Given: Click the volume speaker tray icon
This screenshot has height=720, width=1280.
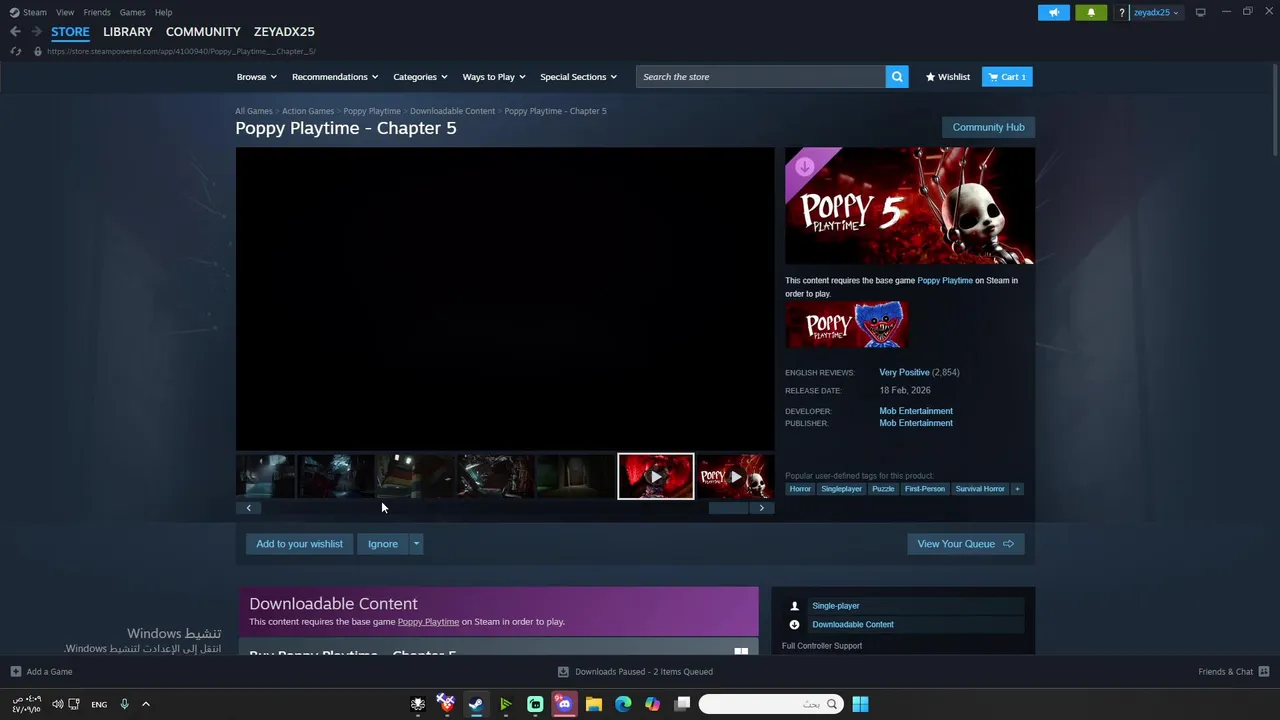Looking at the screenshot, I should click(58, 704).
